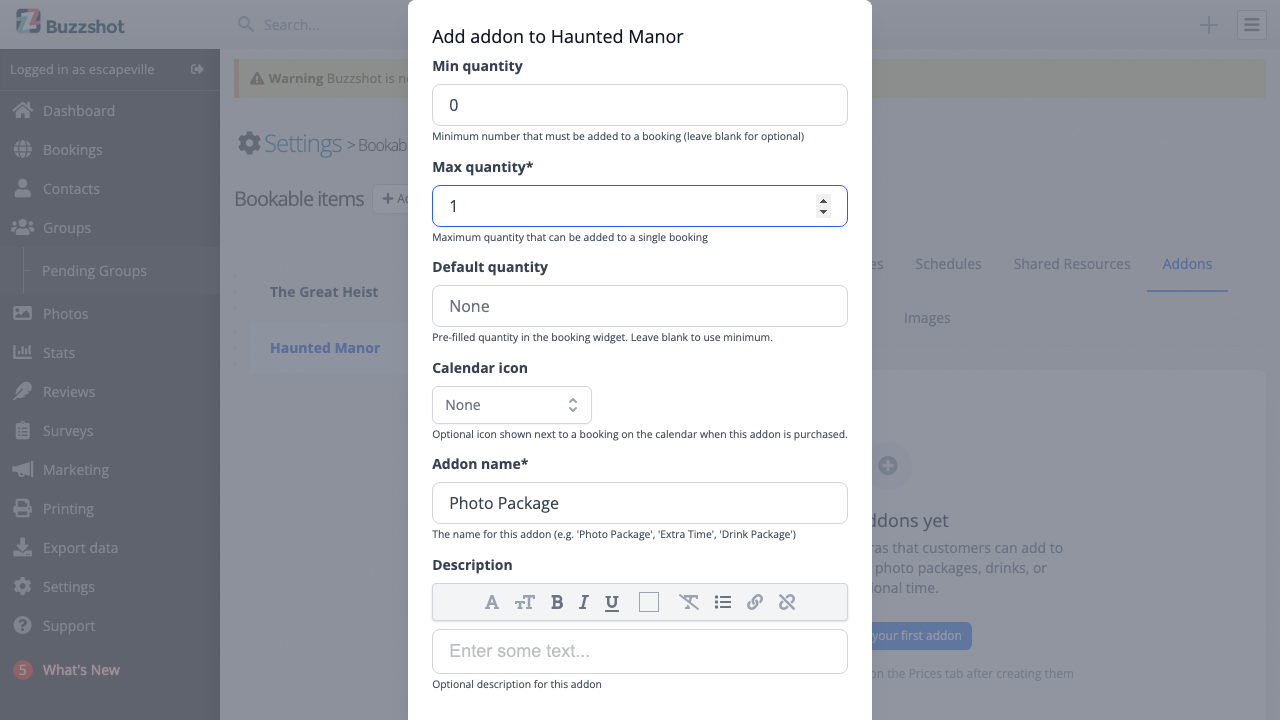Toggle italic formatting in description editor
Screen dimensions: 1280x720
584,602
